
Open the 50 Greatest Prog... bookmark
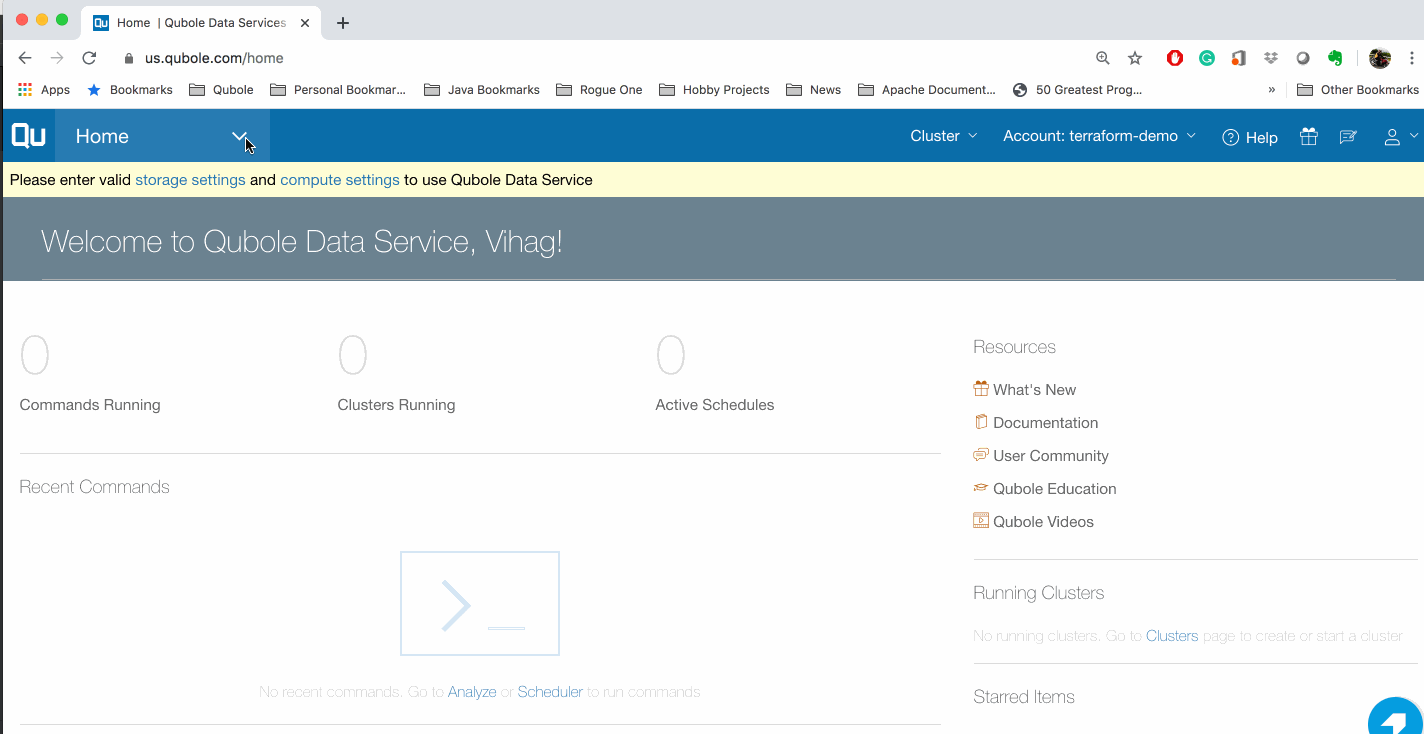[1077, 90]
